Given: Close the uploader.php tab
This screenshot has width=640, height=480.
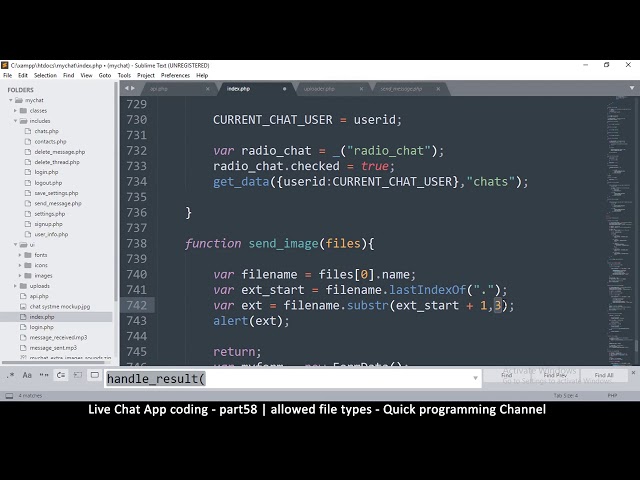Looking at the screenshot, I should pos(361,89).
